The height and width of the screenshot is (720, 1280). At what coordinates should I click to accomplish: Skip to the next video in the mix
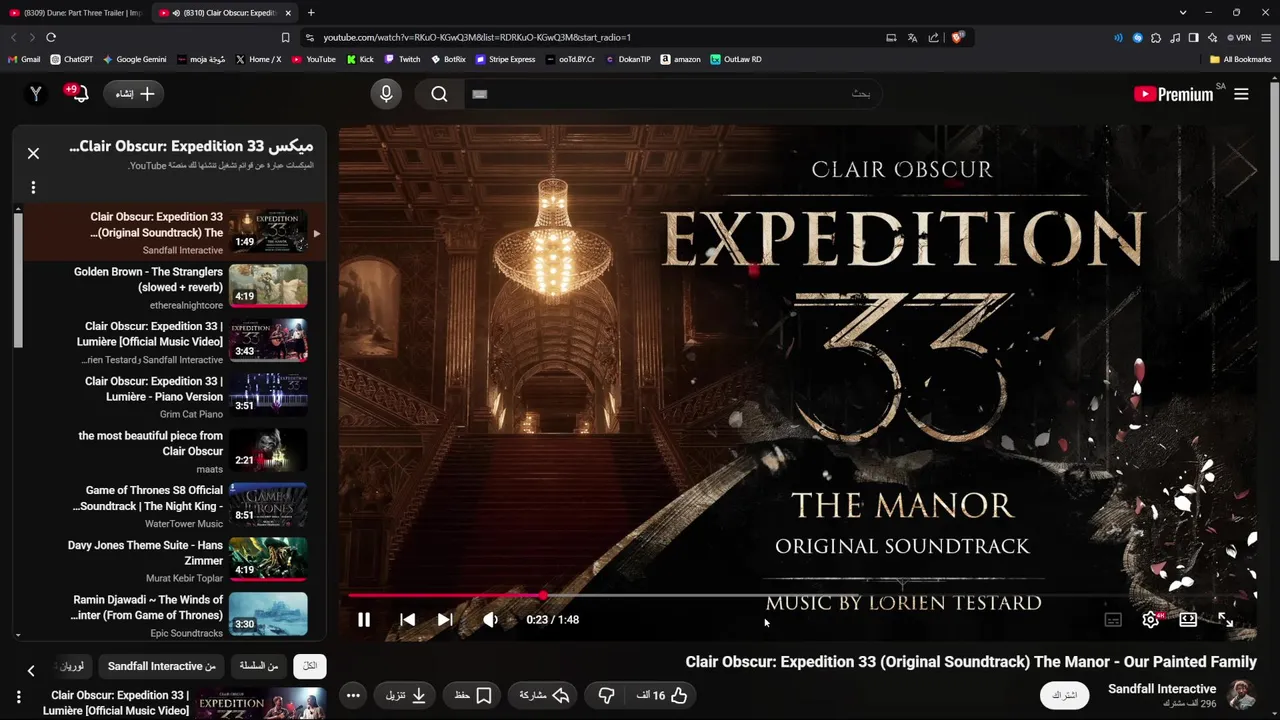pos(445,620)
